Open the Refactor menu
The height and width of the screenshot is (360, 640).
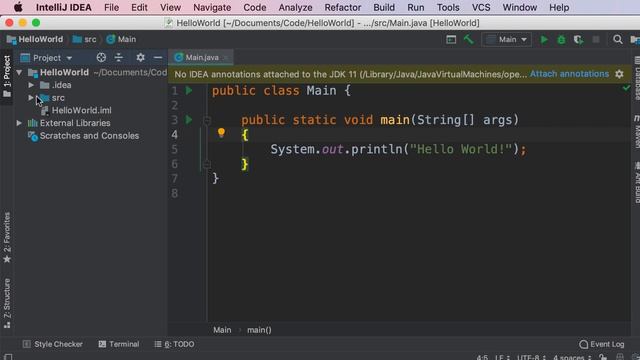coord(342,7)
